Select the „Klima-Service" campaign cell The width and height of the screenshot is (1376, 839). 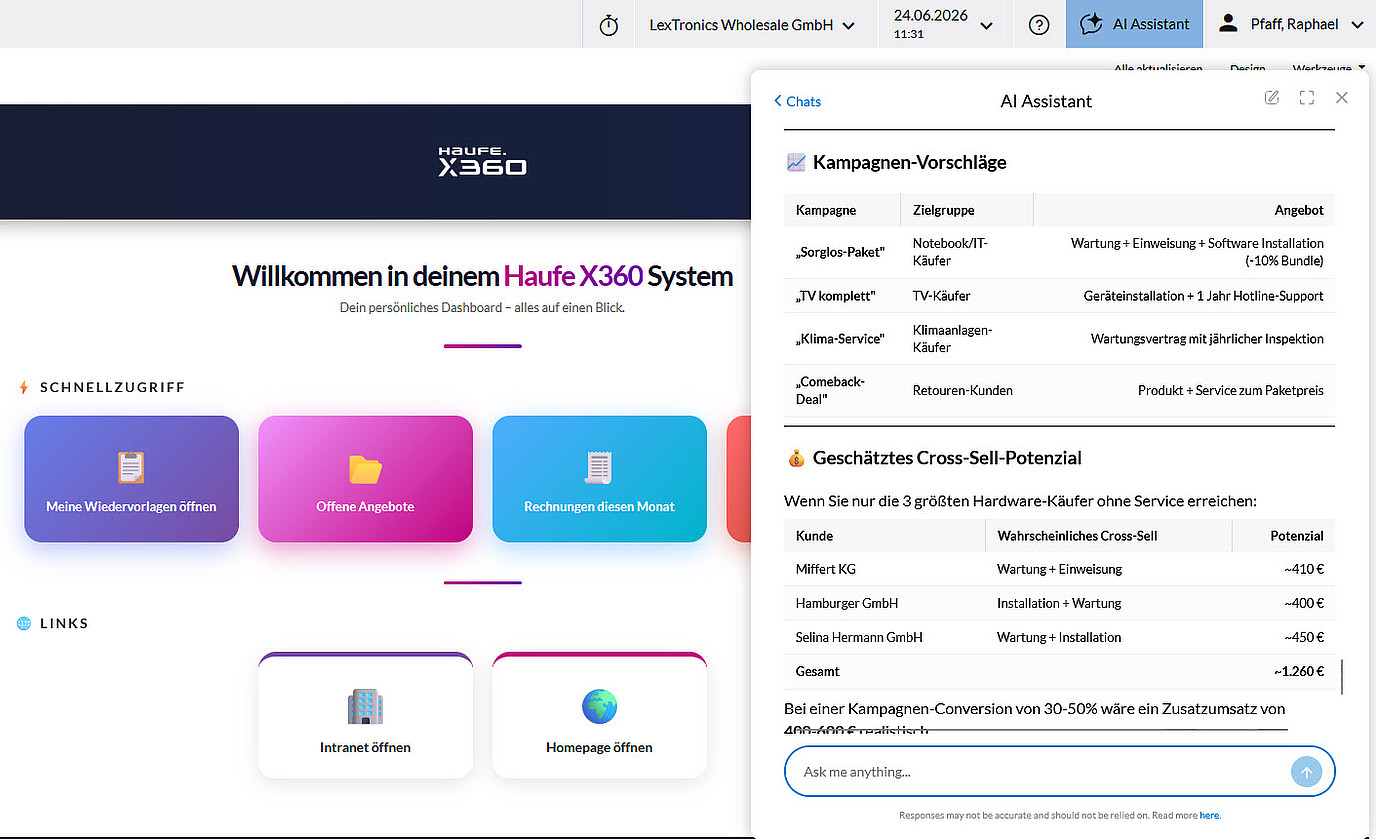840,339
